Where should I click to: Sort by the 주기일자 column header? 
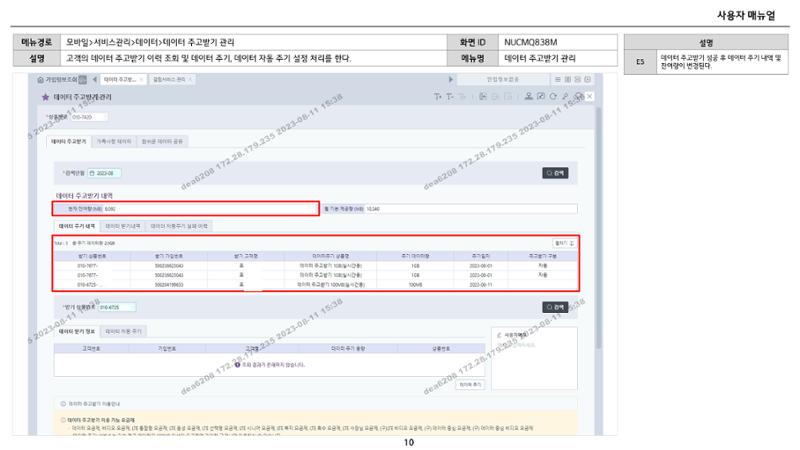click(x=480, y=256)
